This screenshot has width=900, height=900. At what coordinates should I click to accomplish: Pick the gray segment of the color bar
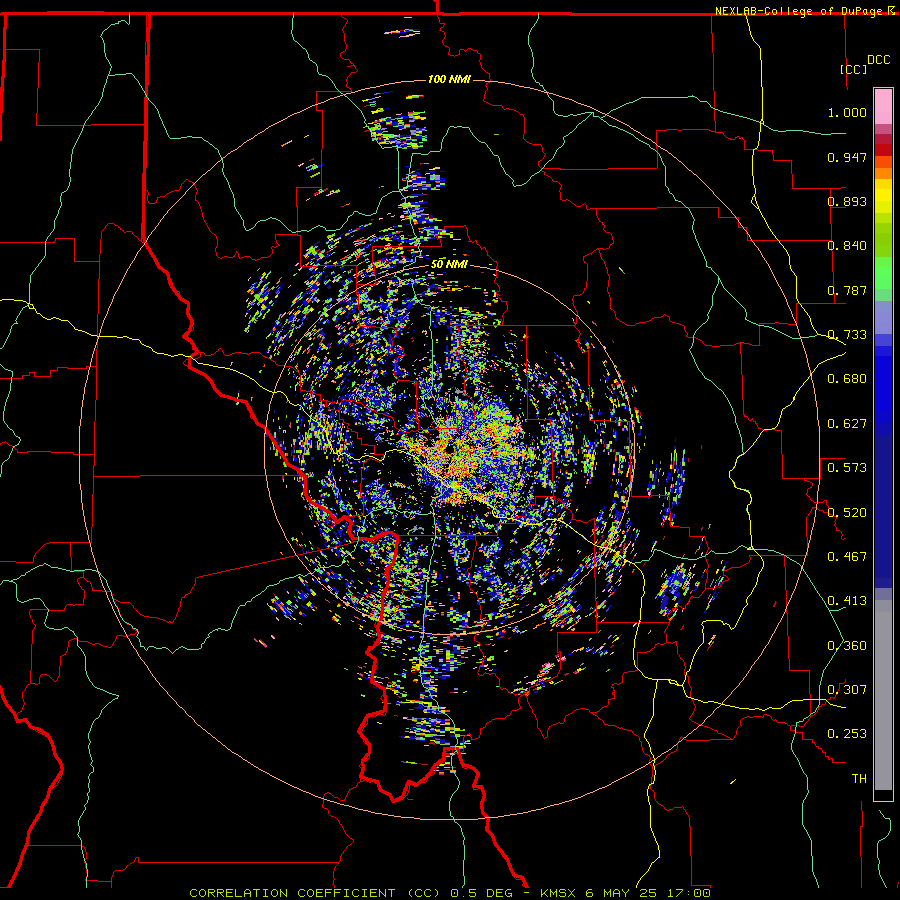[x=883, y=695]
